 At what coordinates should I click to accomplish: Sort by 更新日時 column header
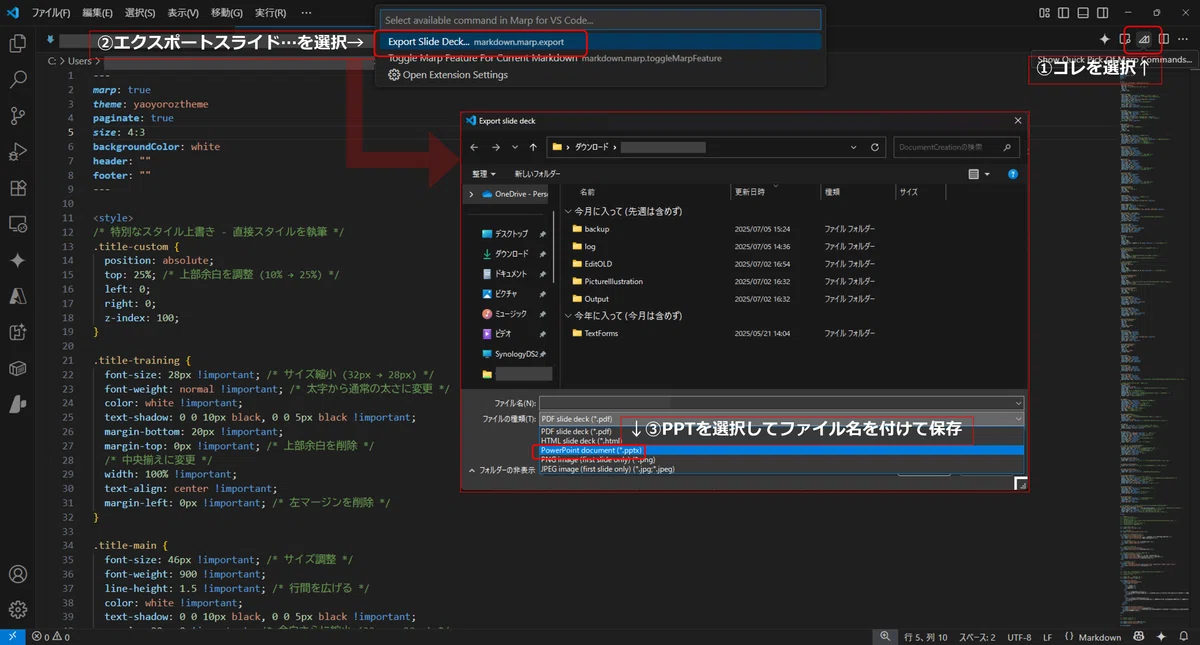pyautogui.click(x=750, y=191)
